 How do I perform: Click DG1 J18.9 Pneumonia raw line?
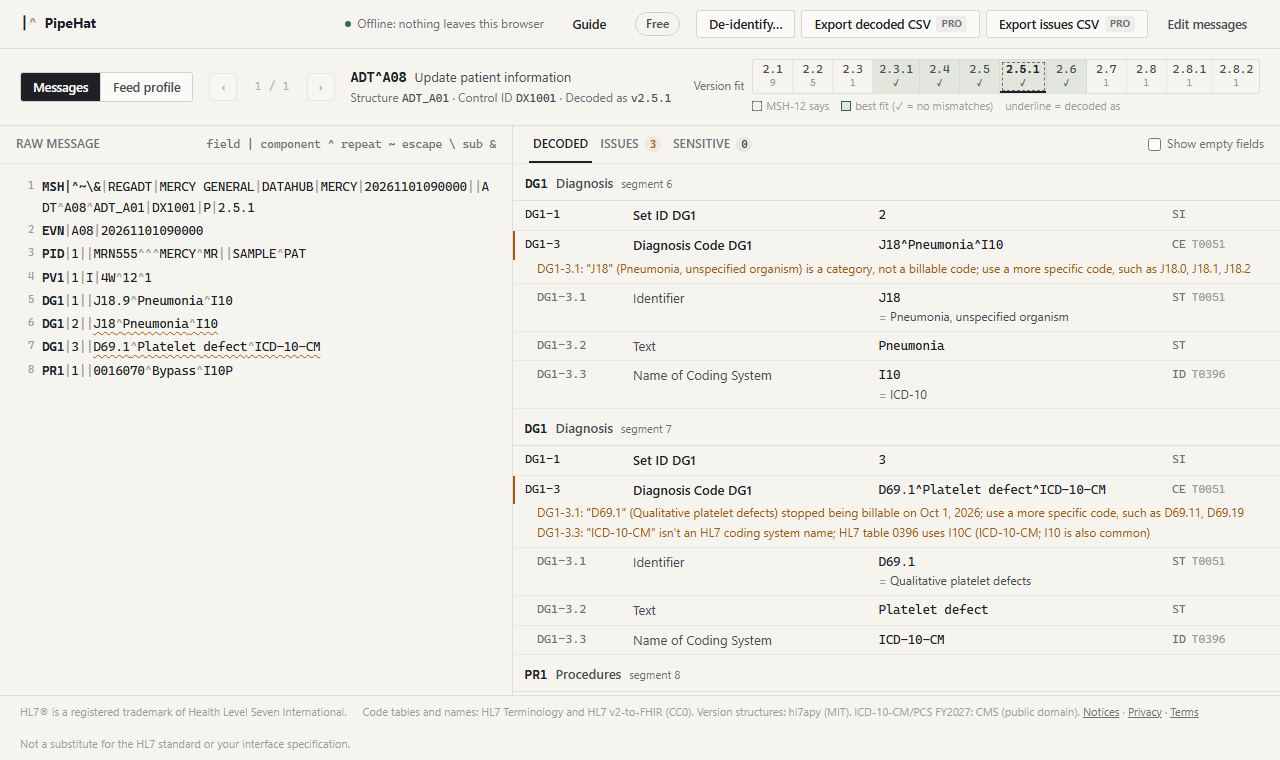click(x=137, y=300)
